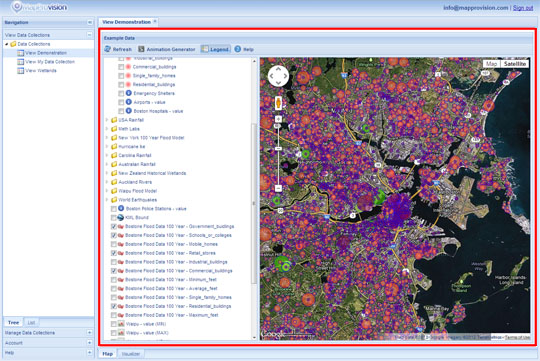The image size is (540, 361).
Task: Open View Wetlands in the navigation tree
Action: 41,71
